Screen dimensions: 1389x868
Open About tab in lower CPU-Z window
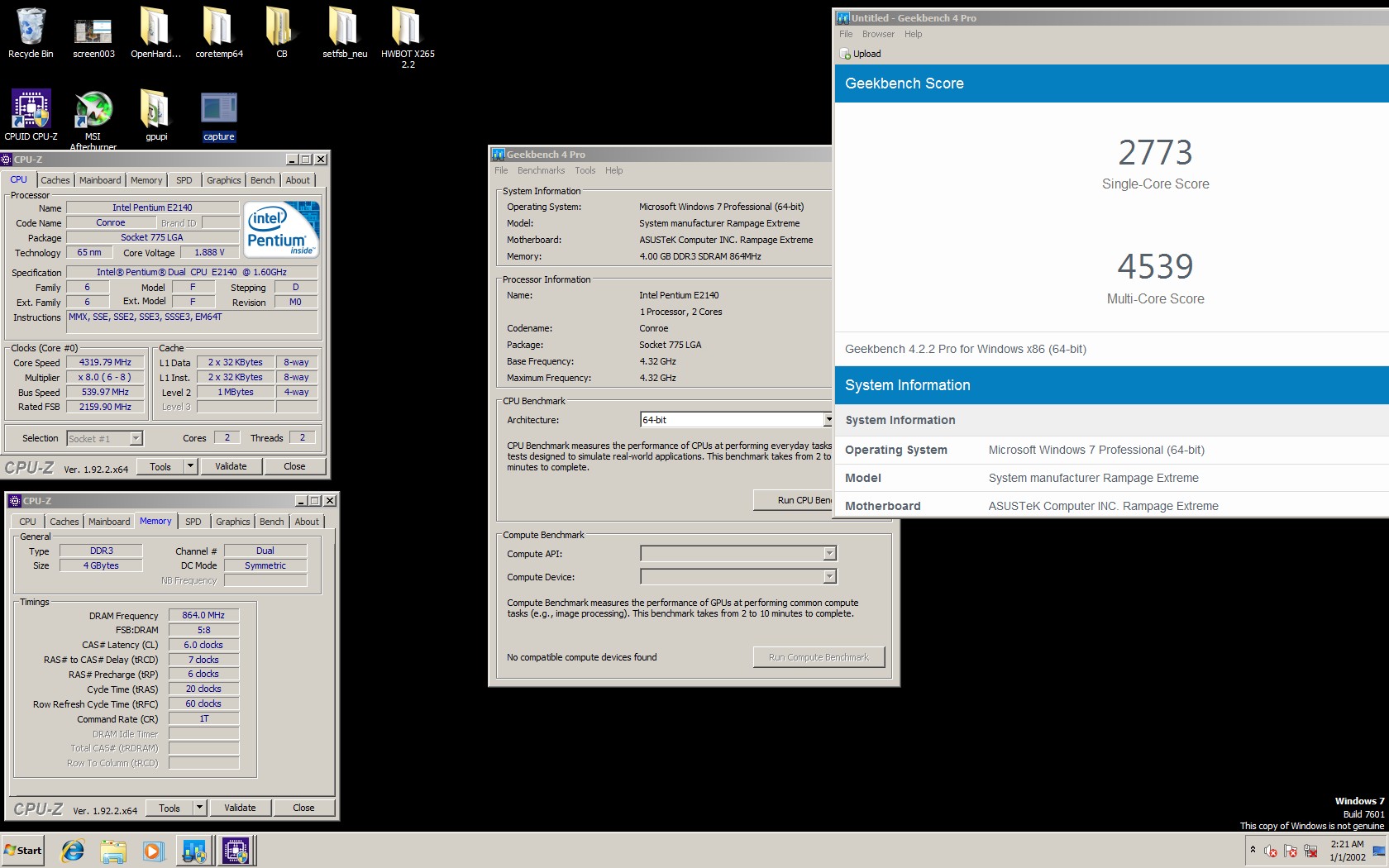307,522
